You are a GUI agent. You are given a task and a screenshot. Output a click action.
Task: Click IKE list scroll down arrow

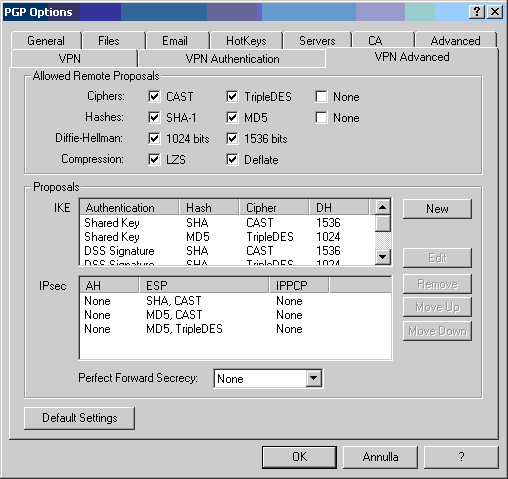383,257
